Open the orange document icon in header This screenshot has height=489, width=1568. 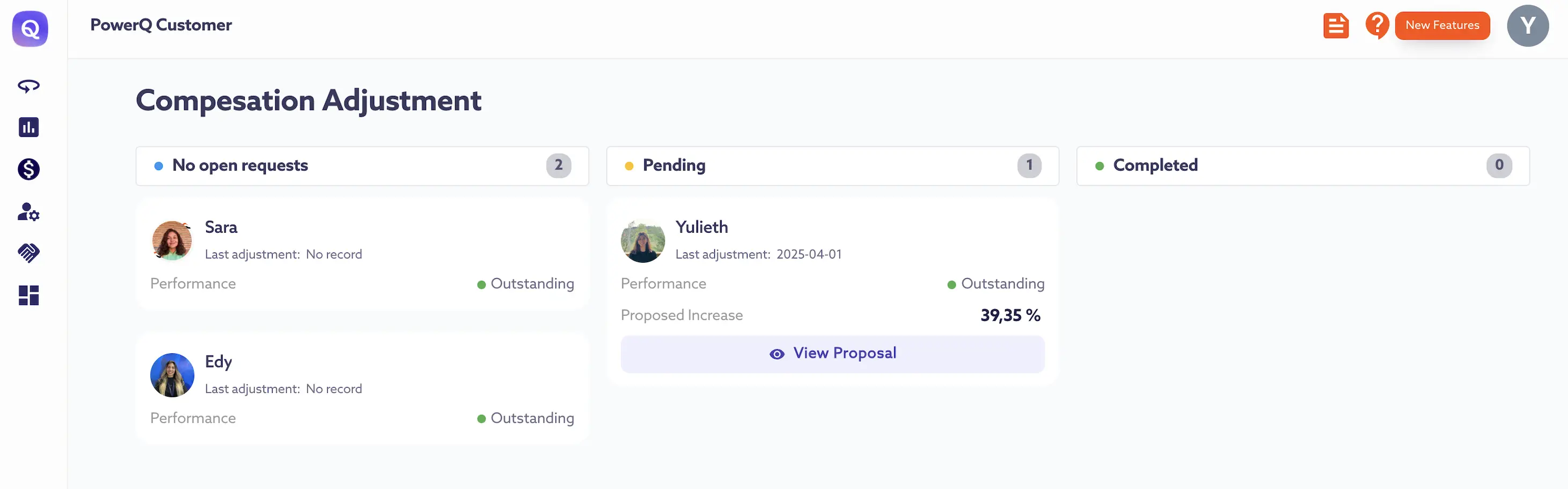1336,26
